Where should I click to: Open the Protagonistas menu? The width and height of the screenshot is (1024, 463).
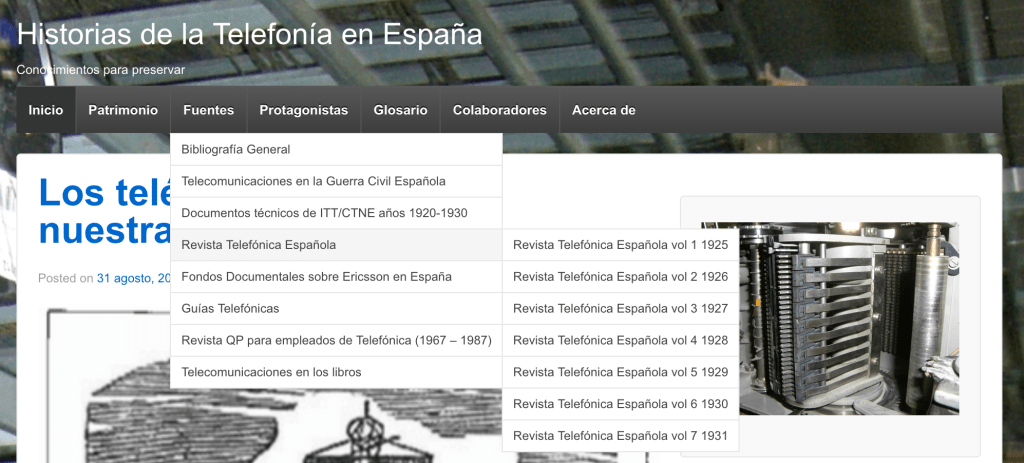303,110
